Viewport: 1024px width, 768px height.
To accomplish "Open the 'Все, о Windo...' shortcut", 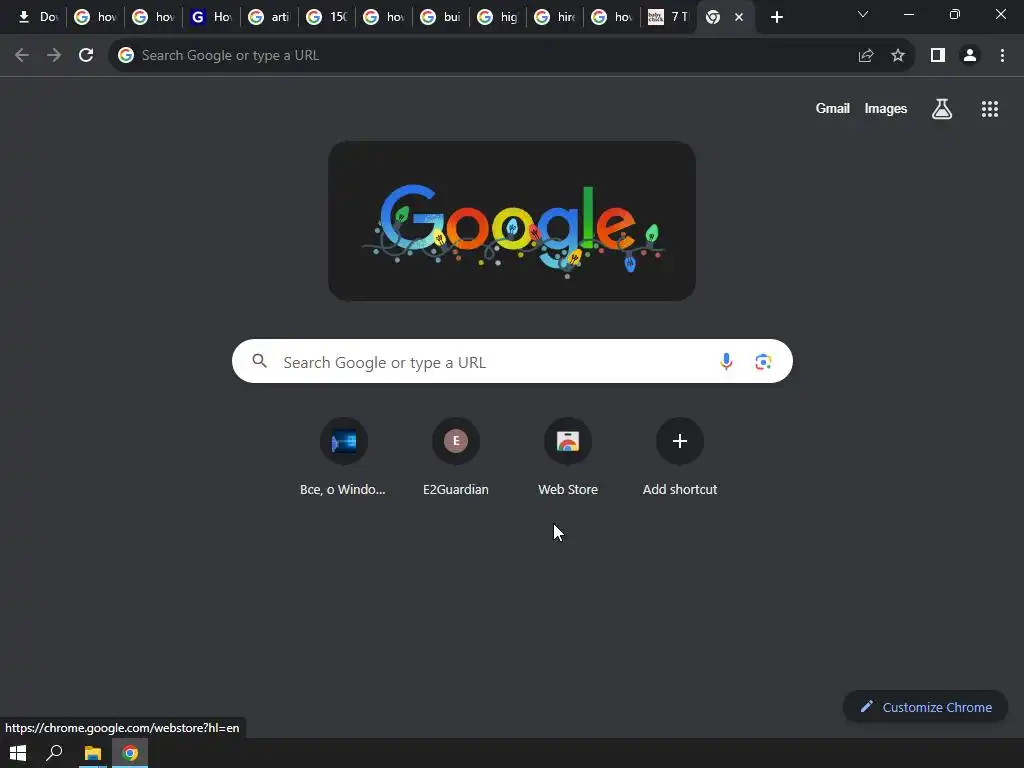I will coord(344,457).
